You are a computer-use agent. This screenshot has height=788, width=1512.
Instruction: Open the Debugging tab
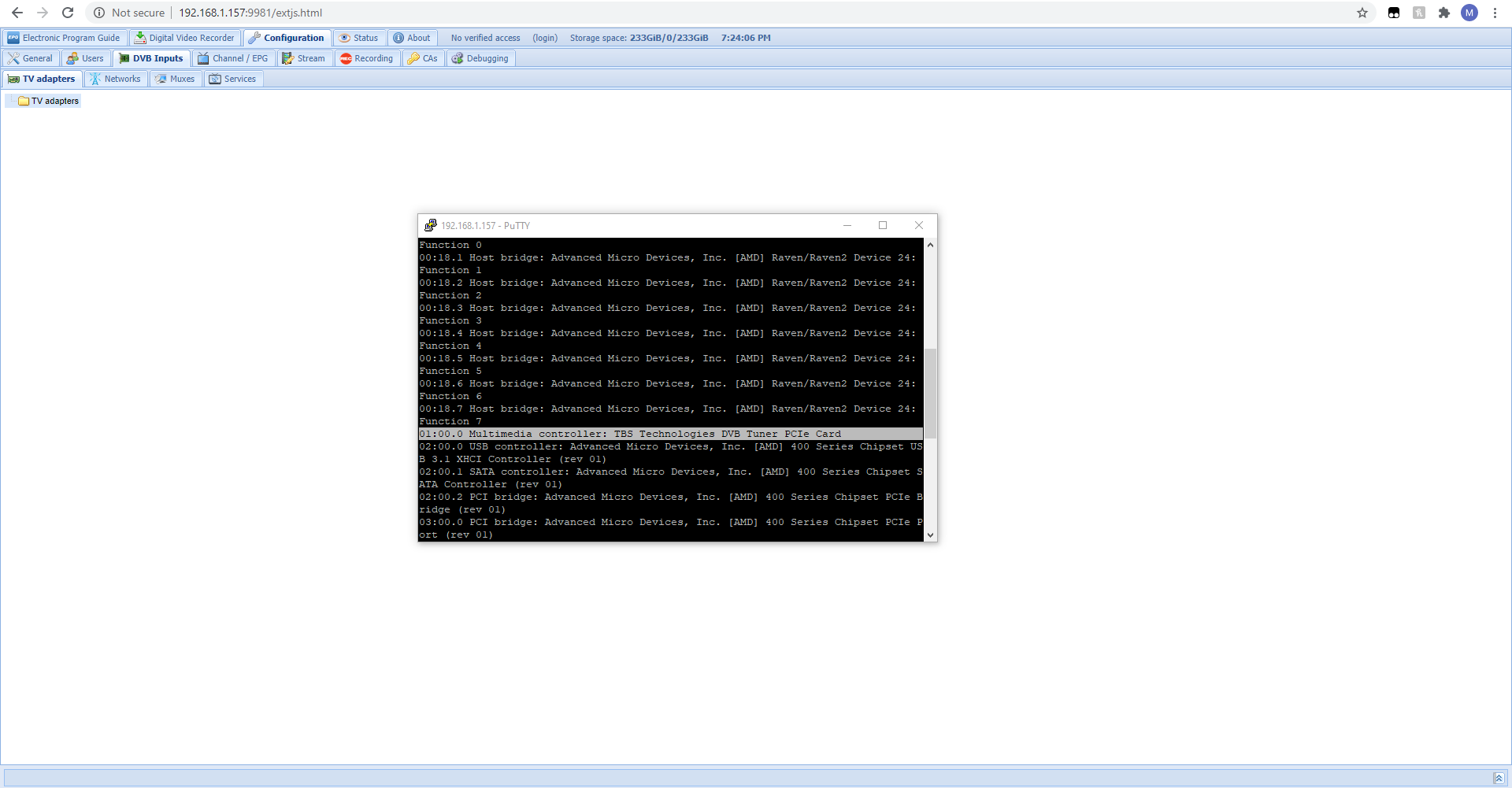[480, 58]
